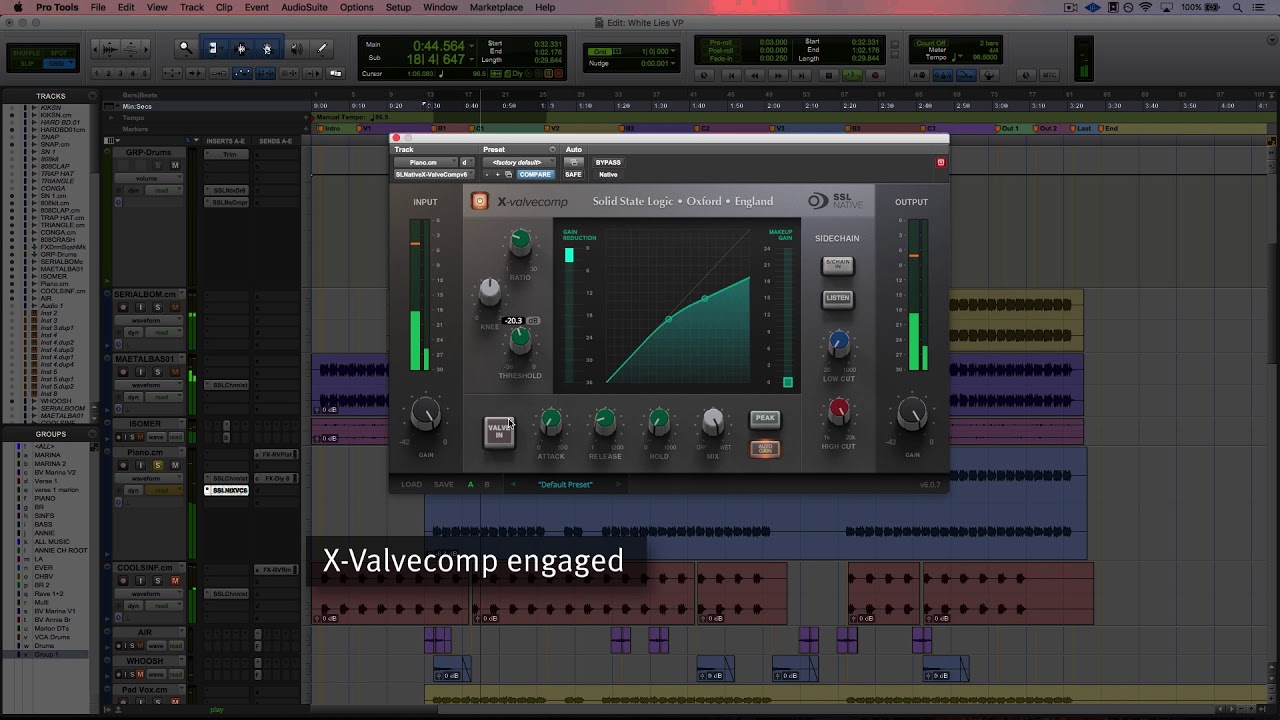Select the Pencil tool
The height and width of the screenshot is (720, 1280).
pos(322,48)
